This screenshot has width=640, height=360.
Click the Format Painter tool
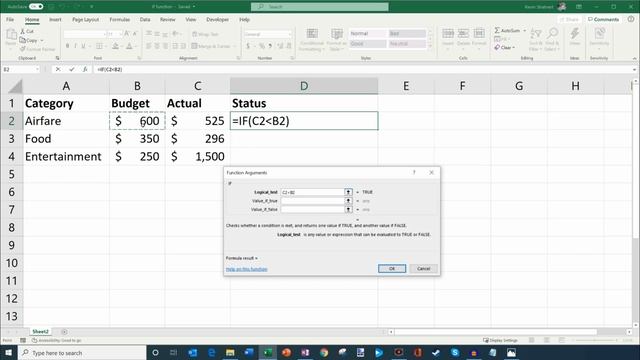click(37, 49)
